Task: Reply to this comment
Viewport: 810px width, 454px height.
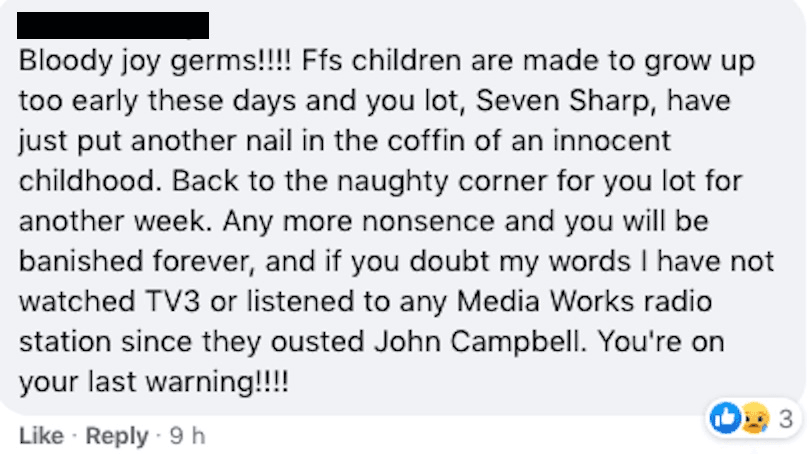Action: coord(117,436)
